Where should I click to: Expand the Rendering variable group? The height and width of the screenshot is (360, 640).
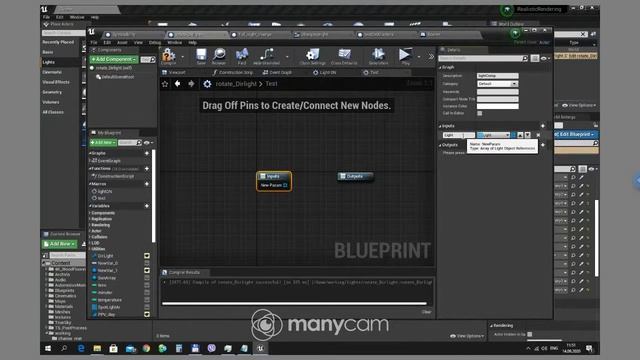point(90,225)
